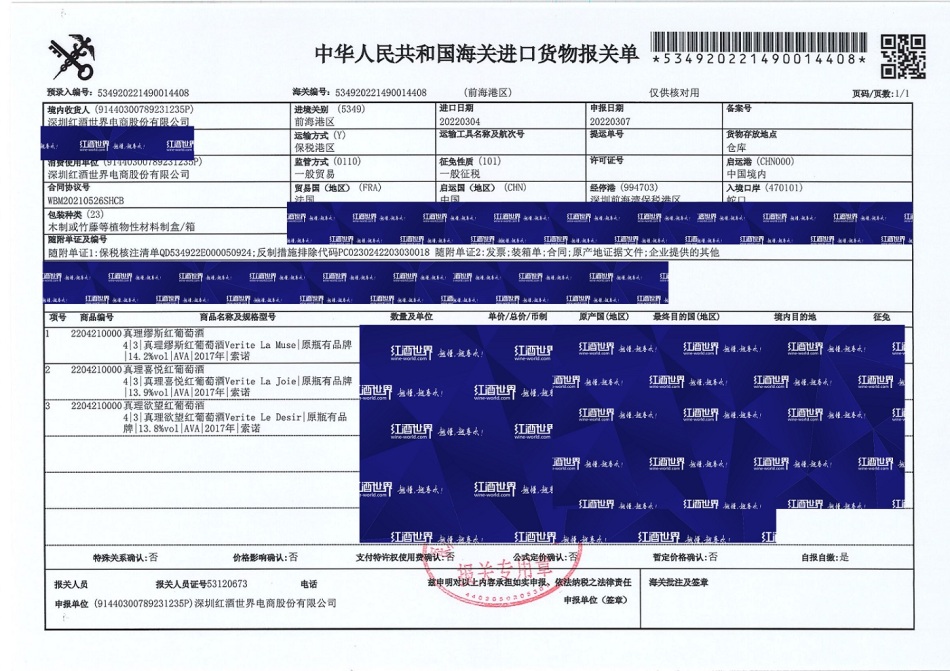Click company name under 消费使用单位
Image resolution: width=950 pixels, height=671 pixels.
(x=119, y=174)
